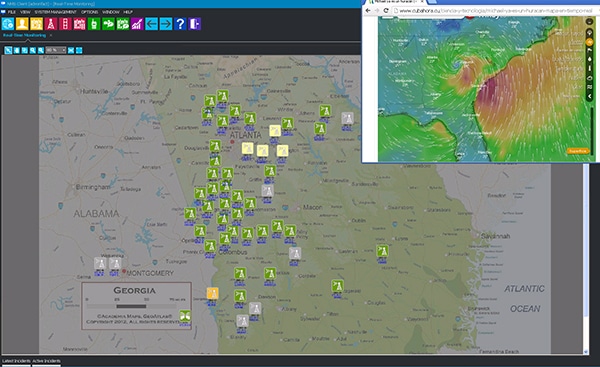Click the browser address bar URL
This screenshot has width=600, height=367.
click(494, 11)
